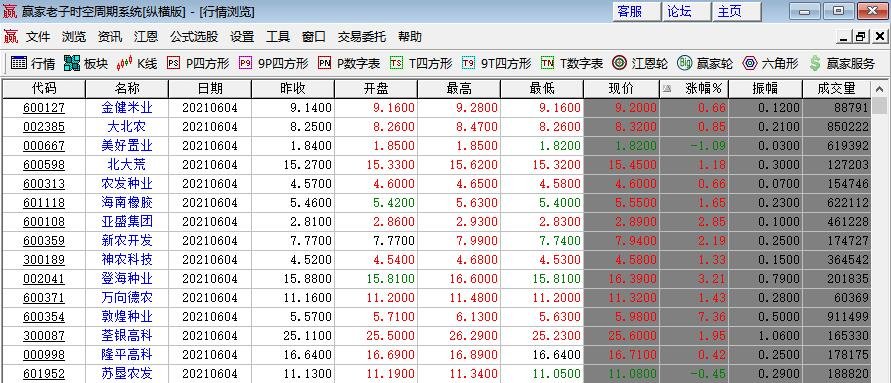Open stock code 601118
891x383 pixels.
[44, 203]
